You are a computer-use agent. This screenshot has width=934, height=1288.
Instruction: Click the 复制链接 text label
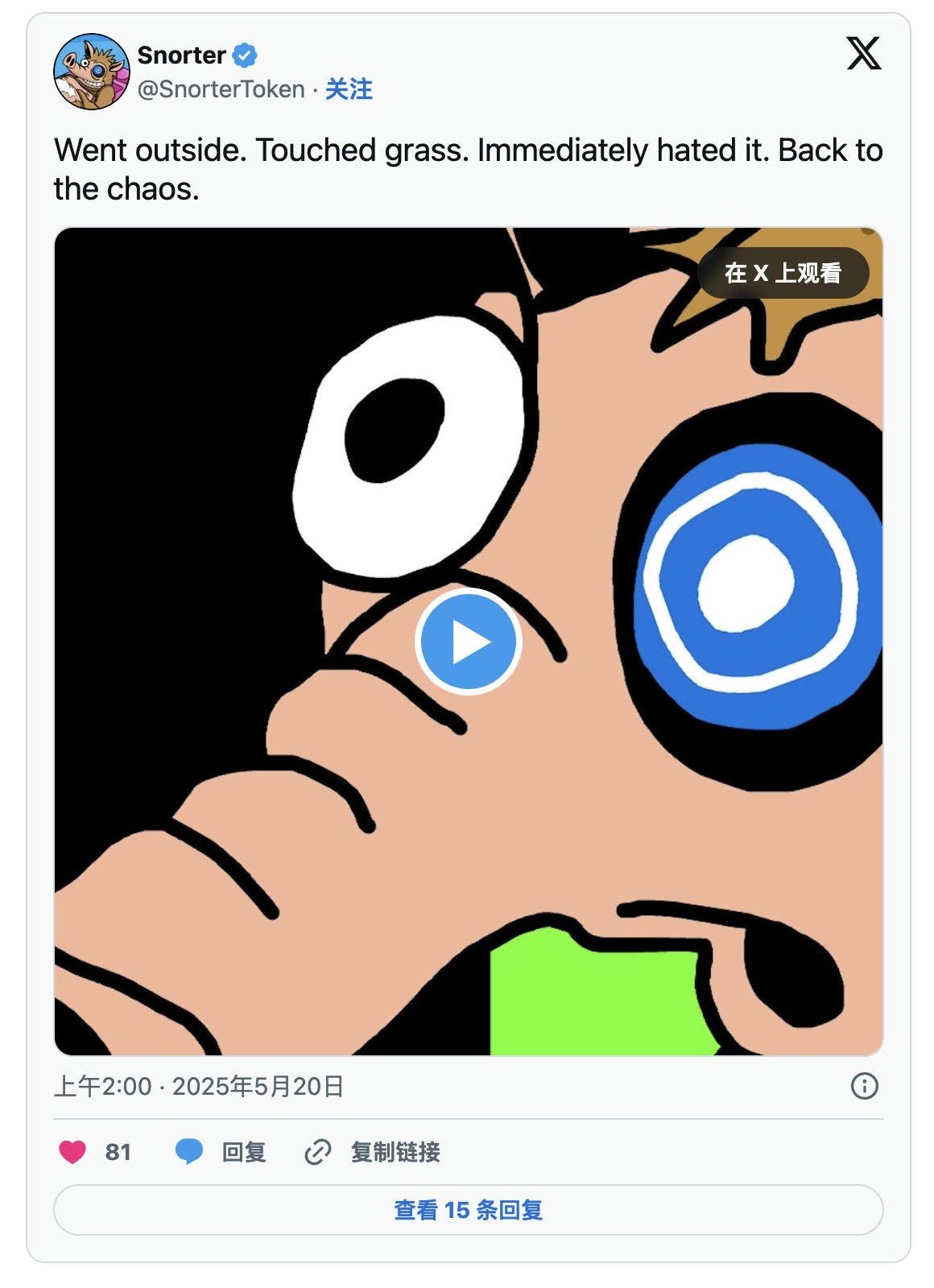click(395, 1152)
